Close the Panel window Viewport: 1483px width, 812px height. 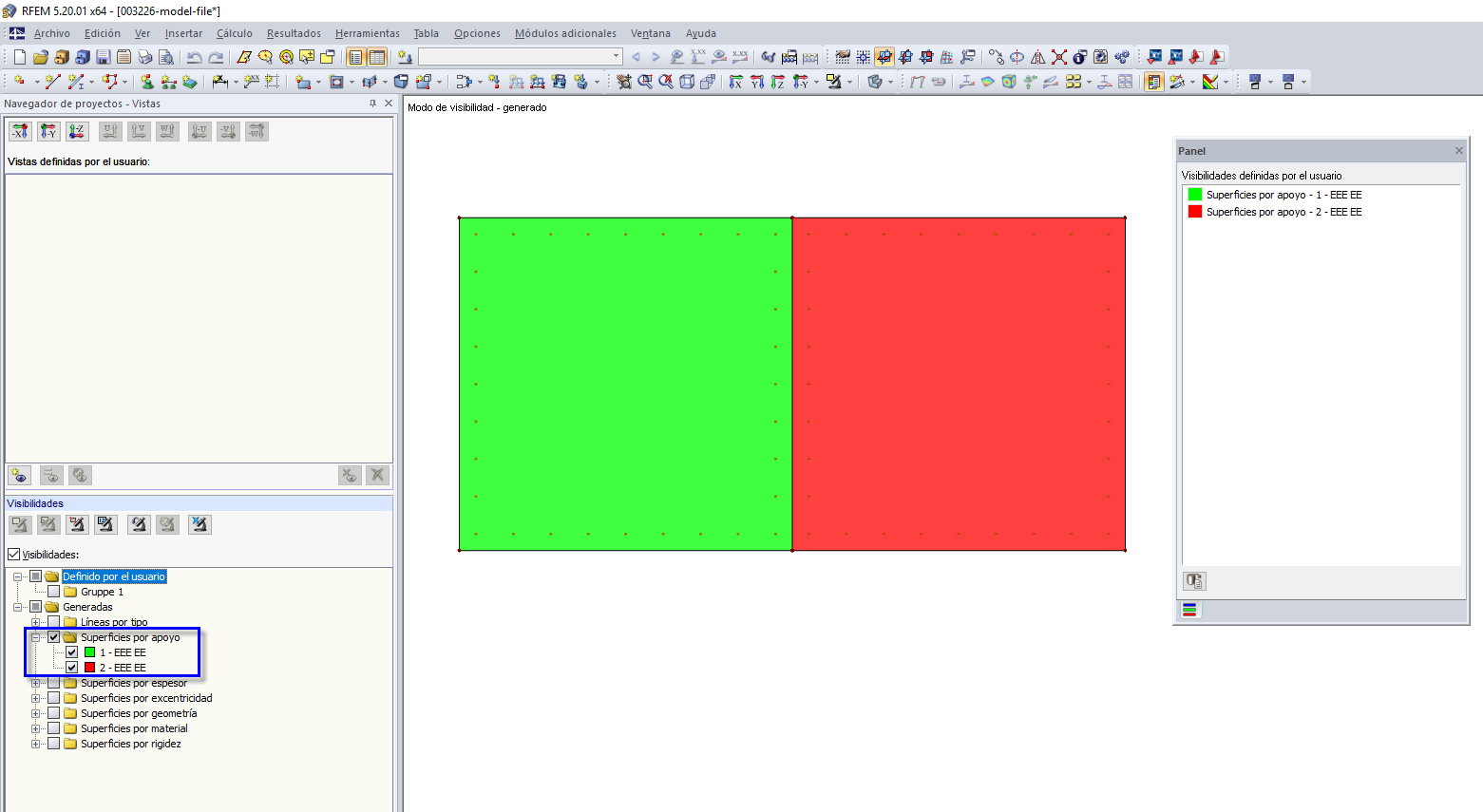pos(1459,151)
